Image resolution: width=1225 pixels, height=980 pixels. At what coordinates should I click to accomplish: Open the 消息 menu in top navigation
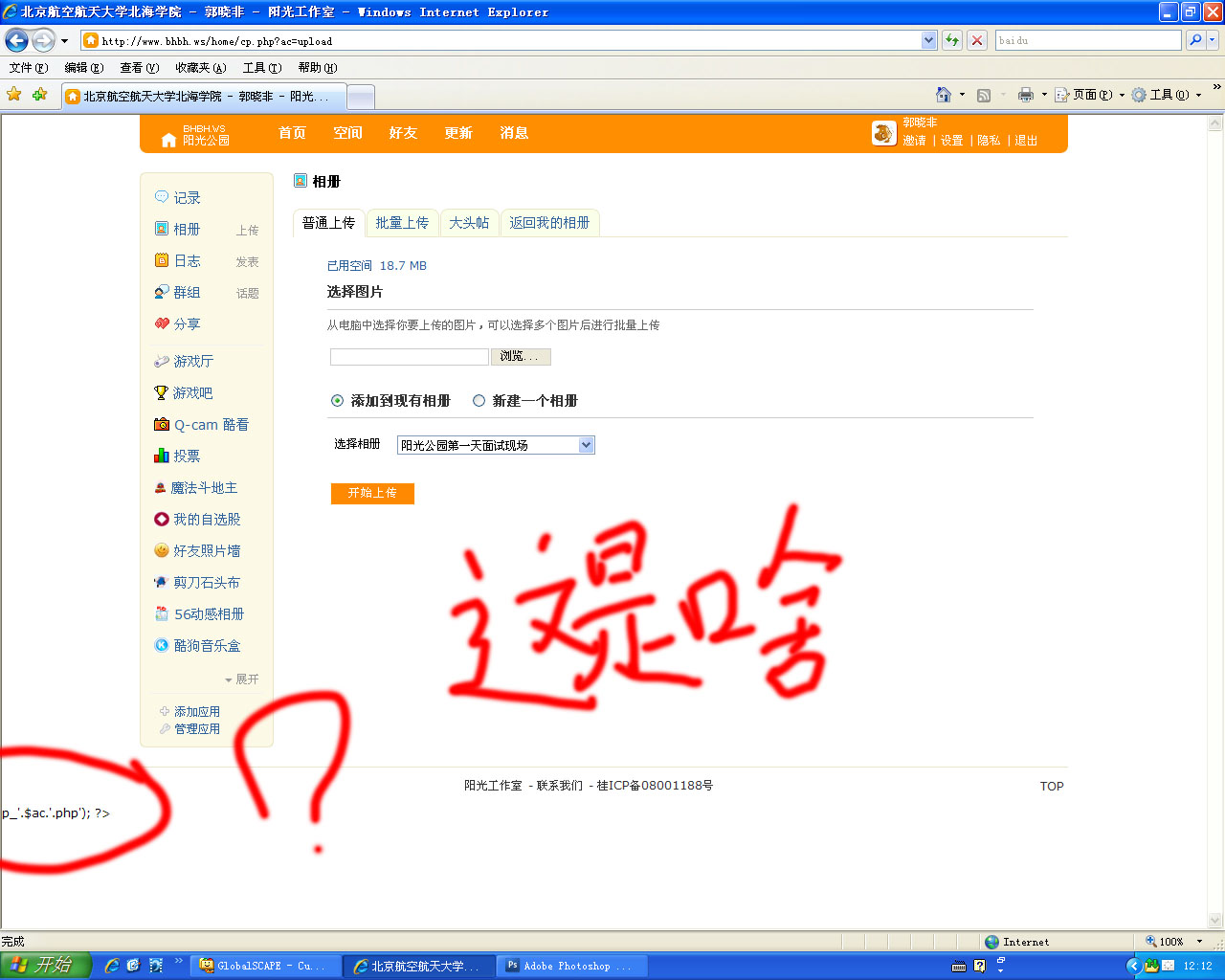click(514, 133)
